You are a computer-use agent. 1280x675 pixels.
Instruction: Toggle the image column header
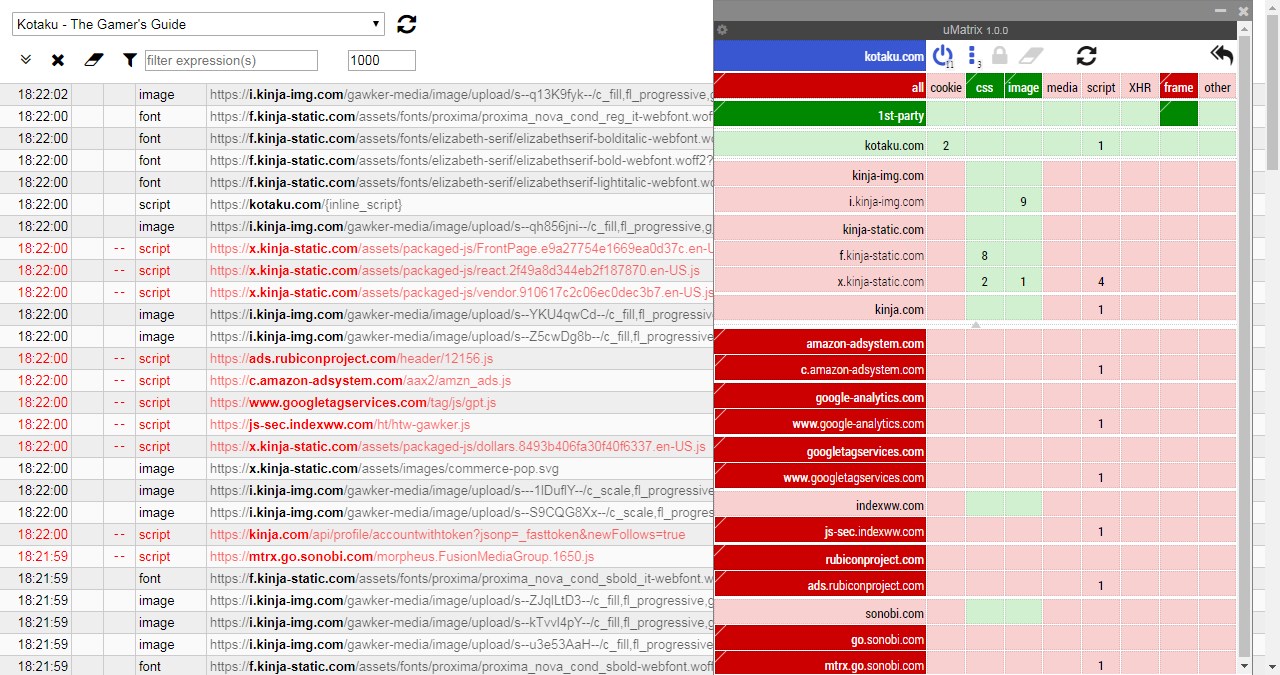point(1024,87)
